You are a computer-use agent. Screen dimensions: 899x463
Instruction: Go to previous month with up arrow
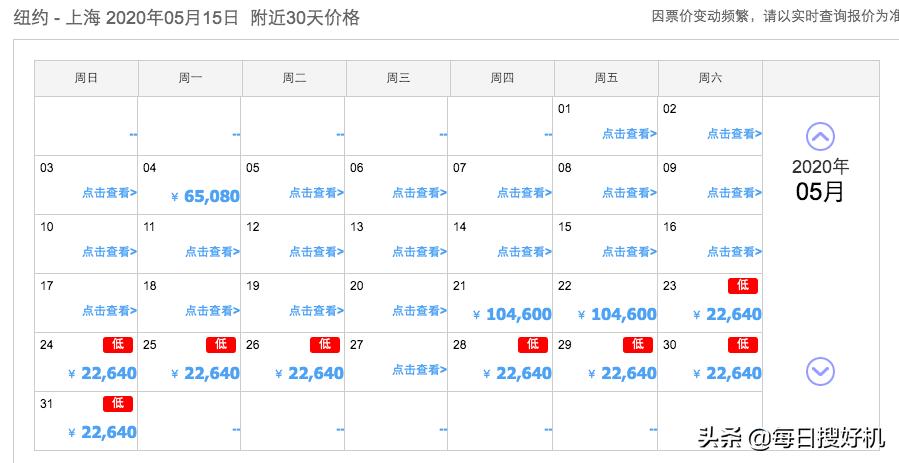point(820,136)
